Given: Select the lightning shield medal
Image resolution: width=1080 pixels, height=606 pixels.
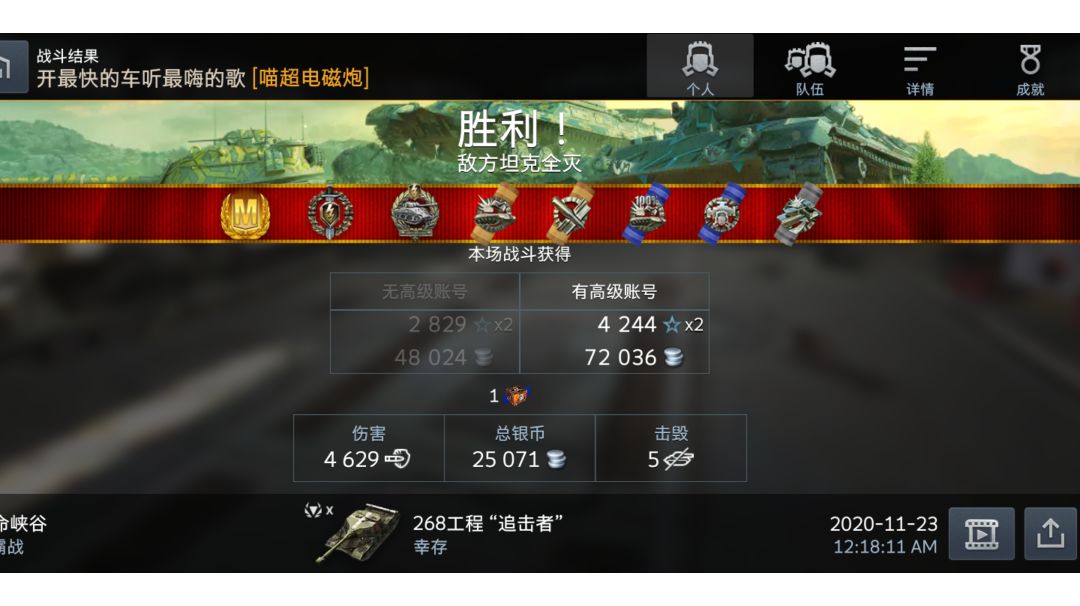Looking at the screenshot, I should [331, 213].
